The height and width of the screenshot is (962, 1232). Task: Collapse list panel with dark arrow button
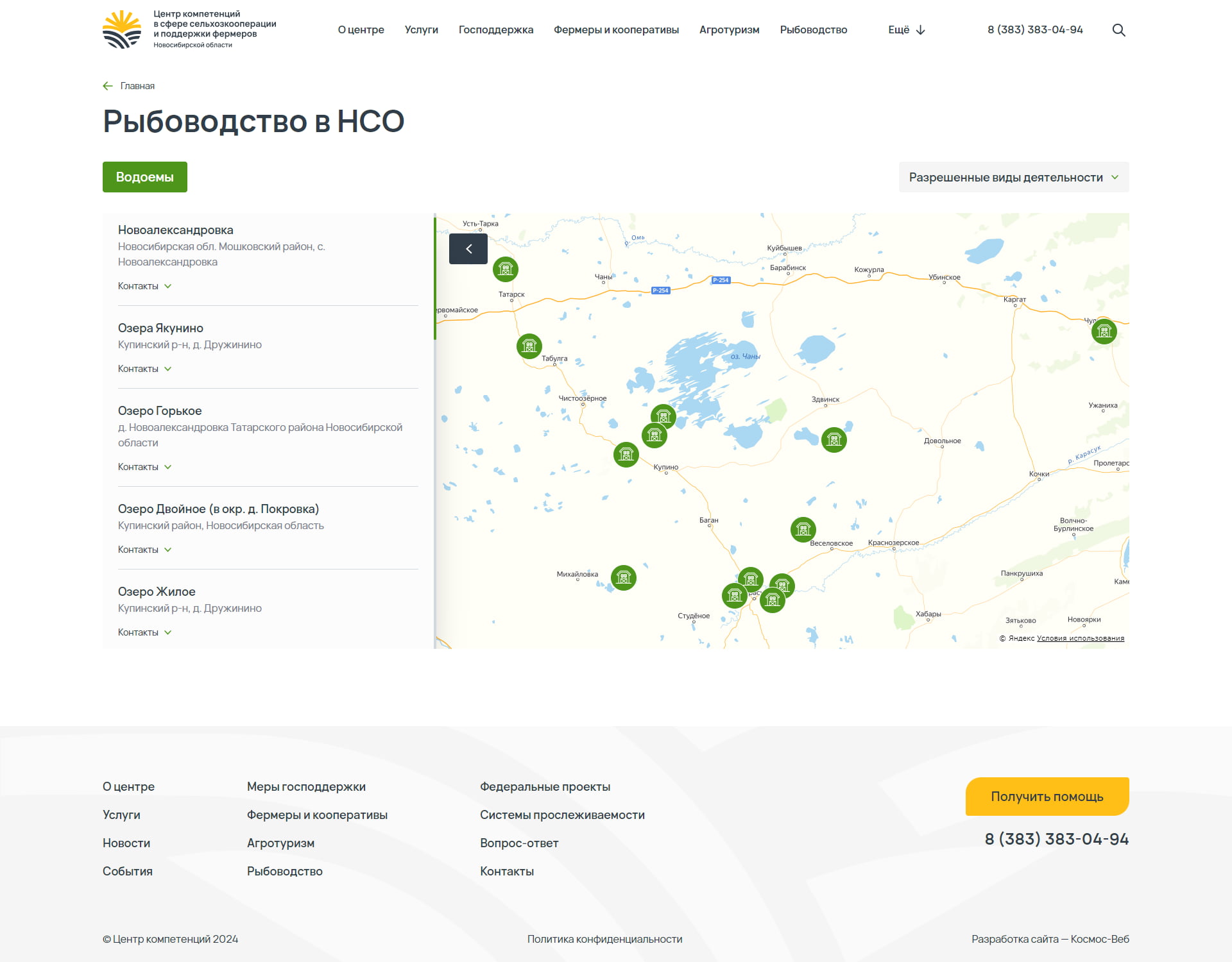click(468, 249)
